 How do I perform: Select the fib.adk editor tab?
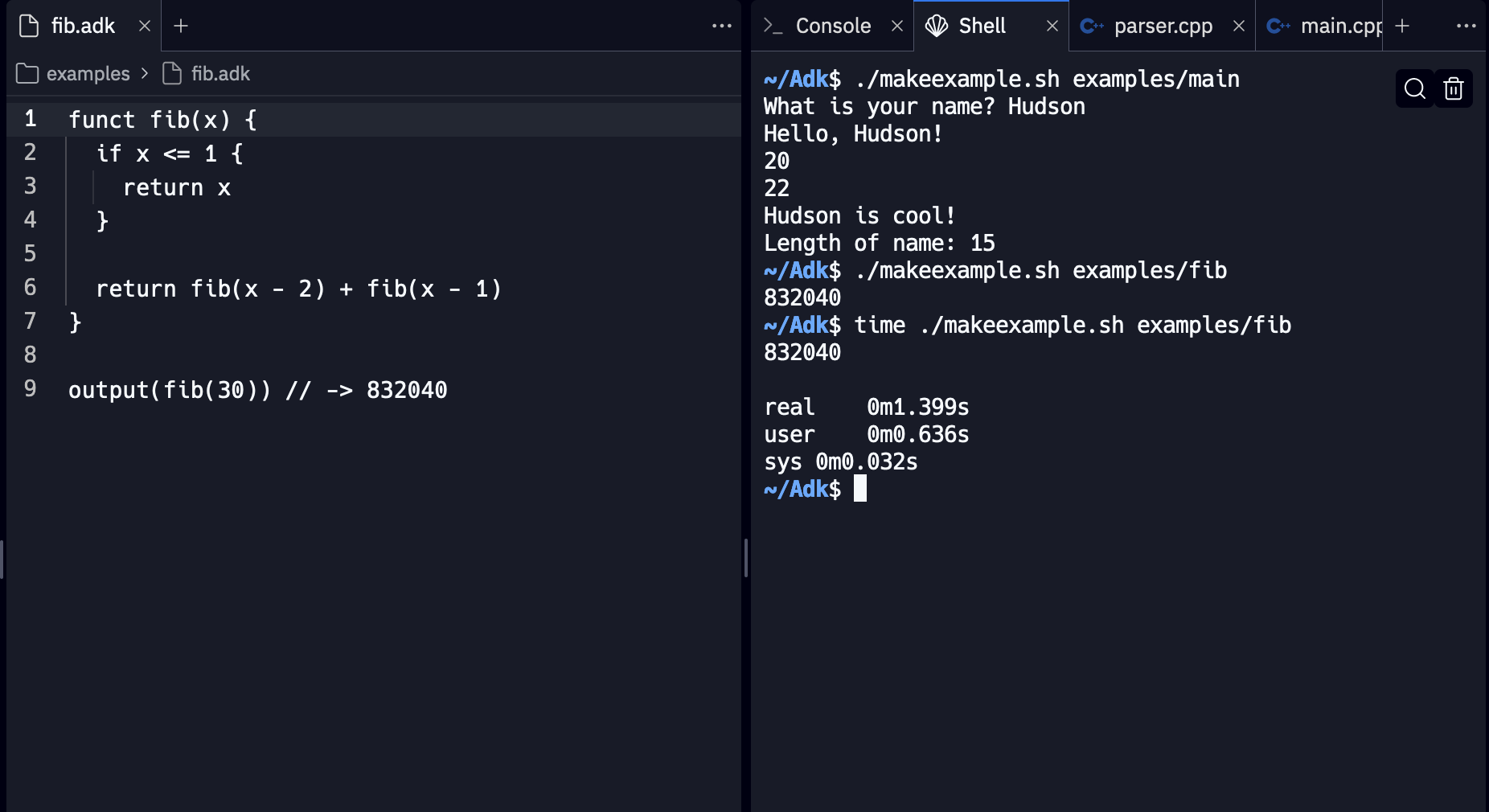(82, 26)
